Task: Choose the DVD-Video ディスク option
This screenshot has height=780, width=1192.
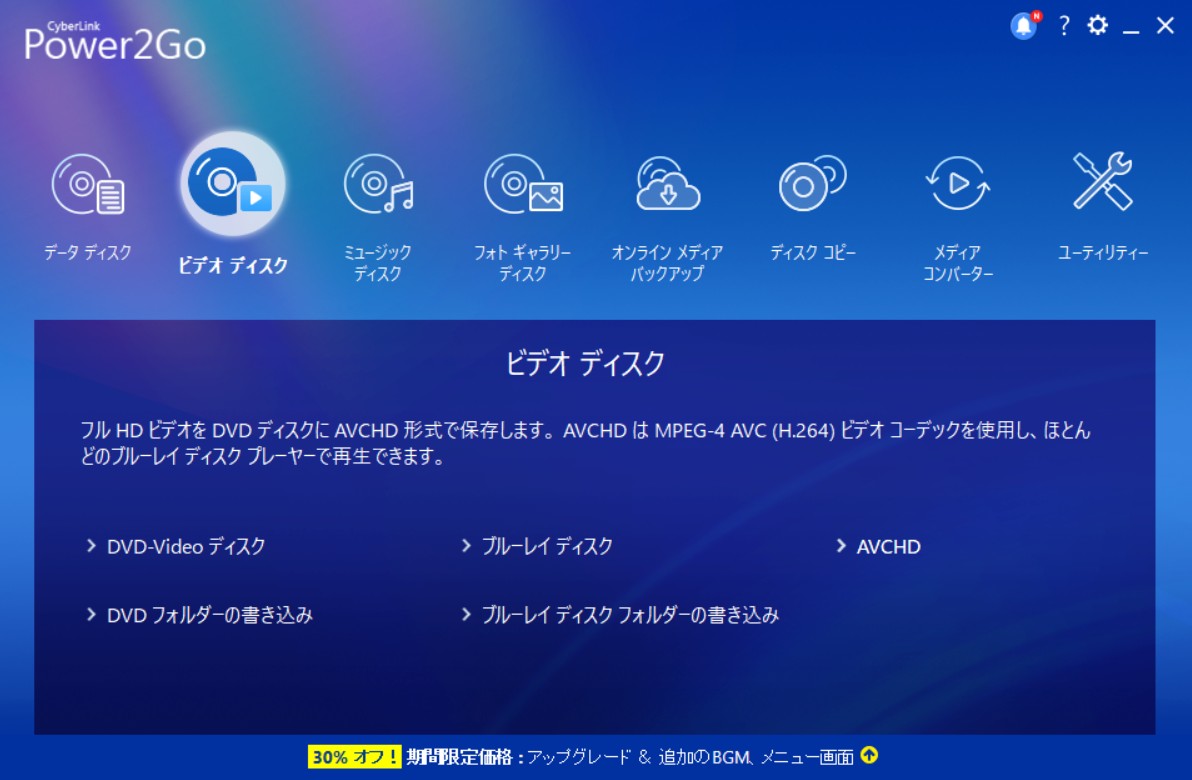Action: pos(186,547)
